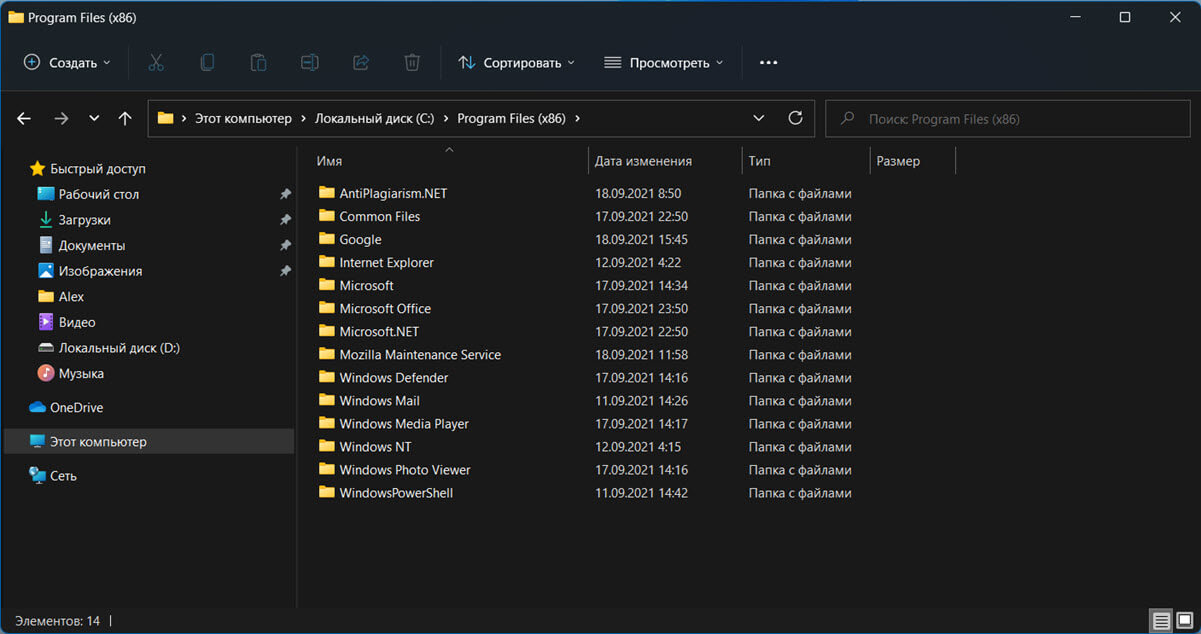
Task: Select Mozilla Maintenance Service folder
Action: pos(420,354)
